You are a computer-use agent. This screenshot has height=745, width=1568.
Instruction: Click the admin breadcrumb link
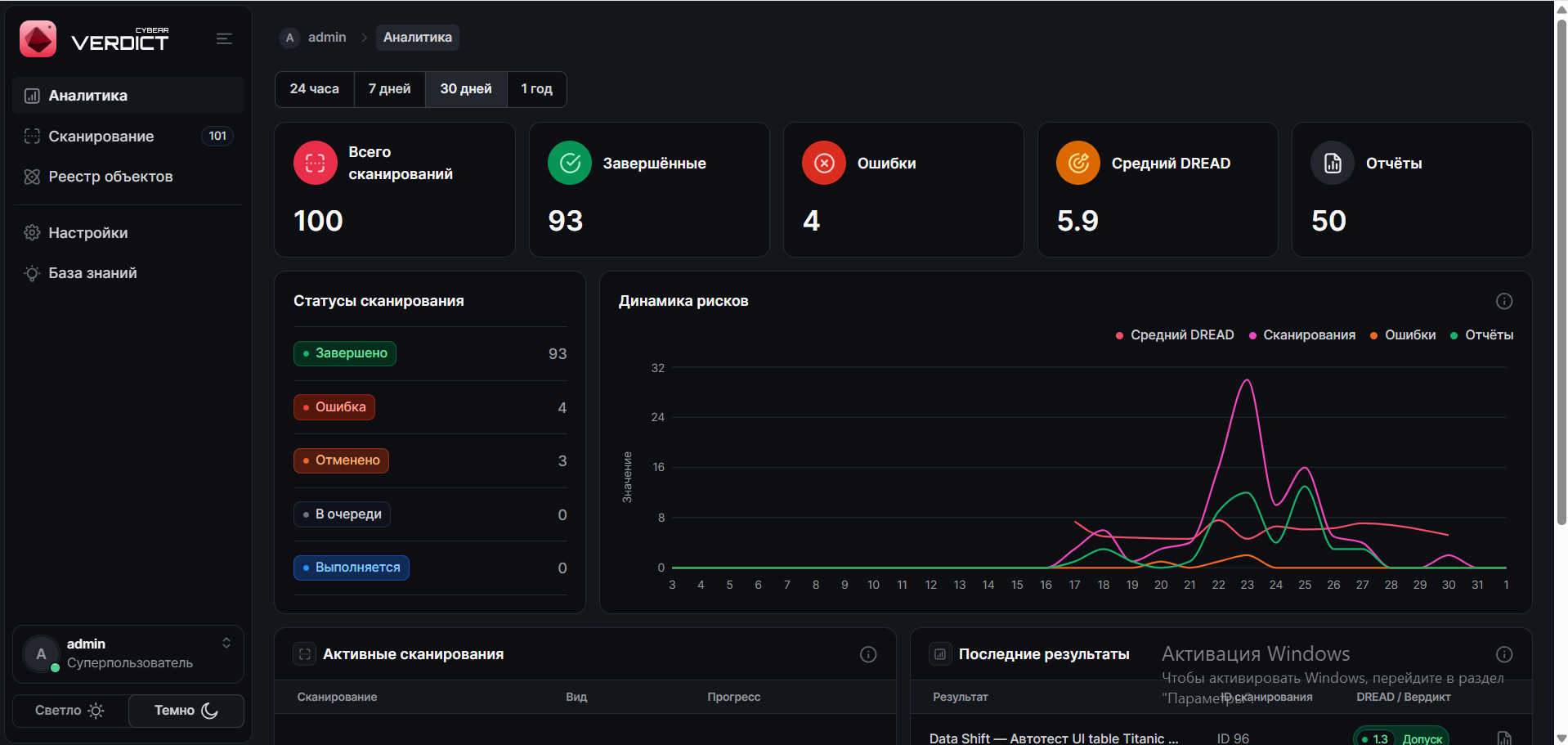pyautogui.click(x=327, y=38)
